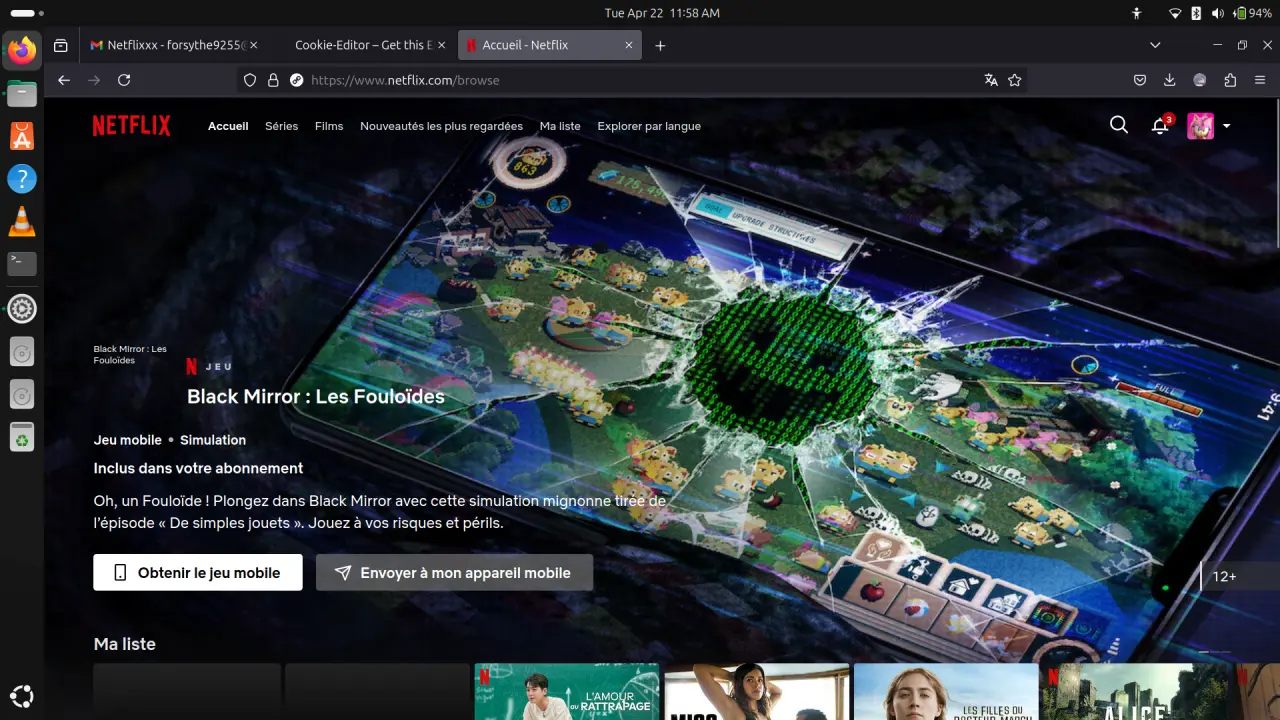Open L'amour au rattrapage thumbnail
This screenshot has width=1280, height=720.
(567, 691)
